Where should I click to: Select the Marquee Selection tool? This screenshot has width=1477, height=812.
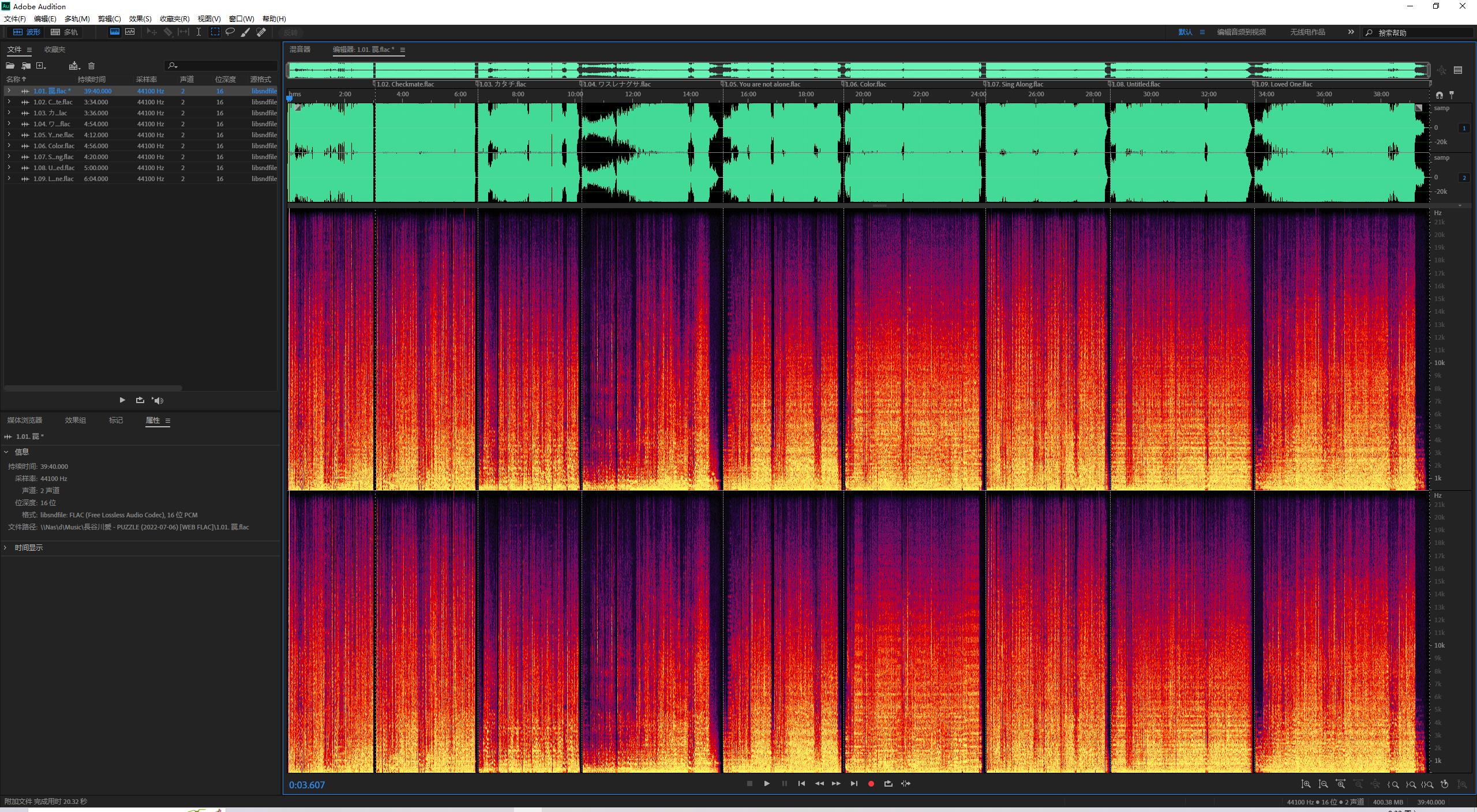coord(215,32)
